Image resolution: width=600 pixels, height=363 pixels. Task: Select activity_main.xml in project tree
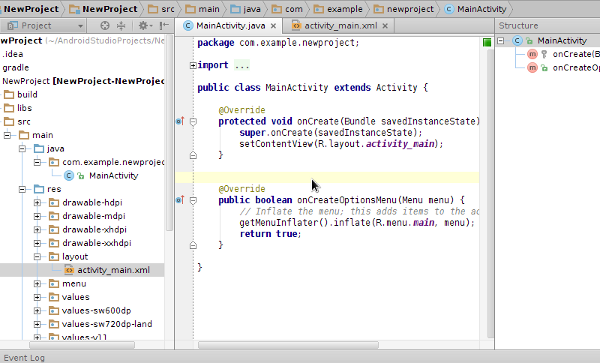[x=82, y=270]
